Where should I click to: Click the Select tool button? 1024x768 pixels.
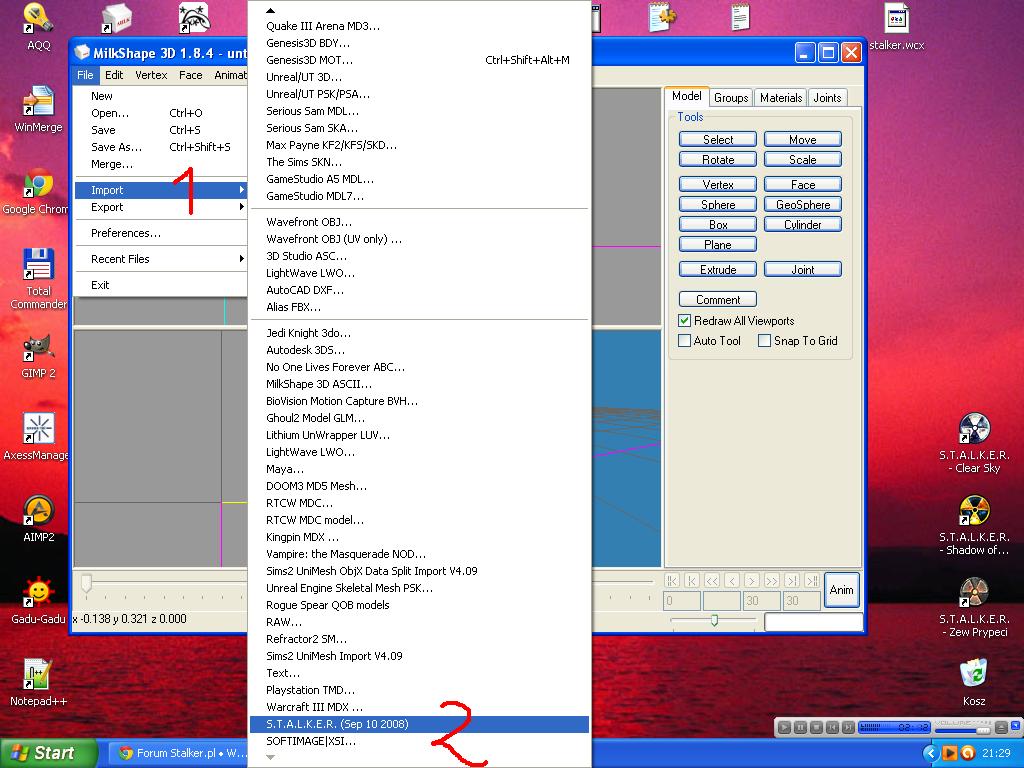pos(718,139)
